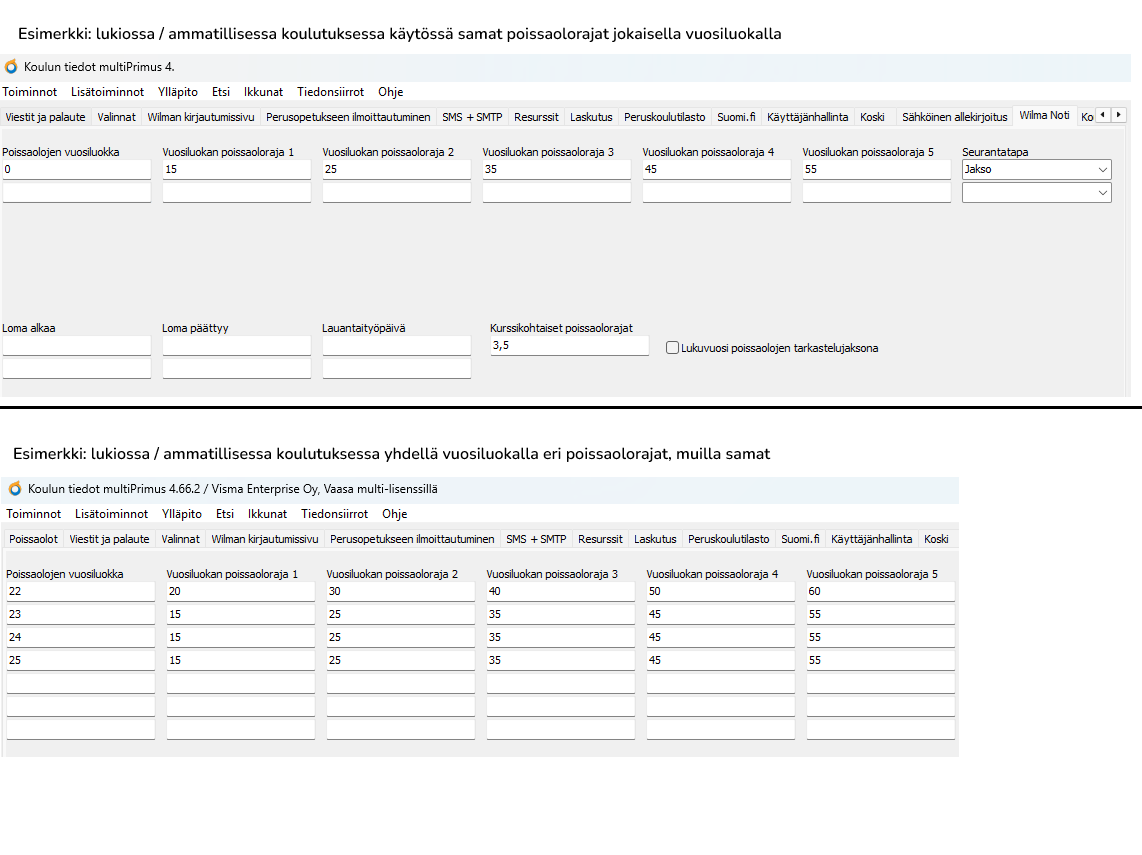
Task: Click the Primus app icon in upper window title
Action: (11, 67)
